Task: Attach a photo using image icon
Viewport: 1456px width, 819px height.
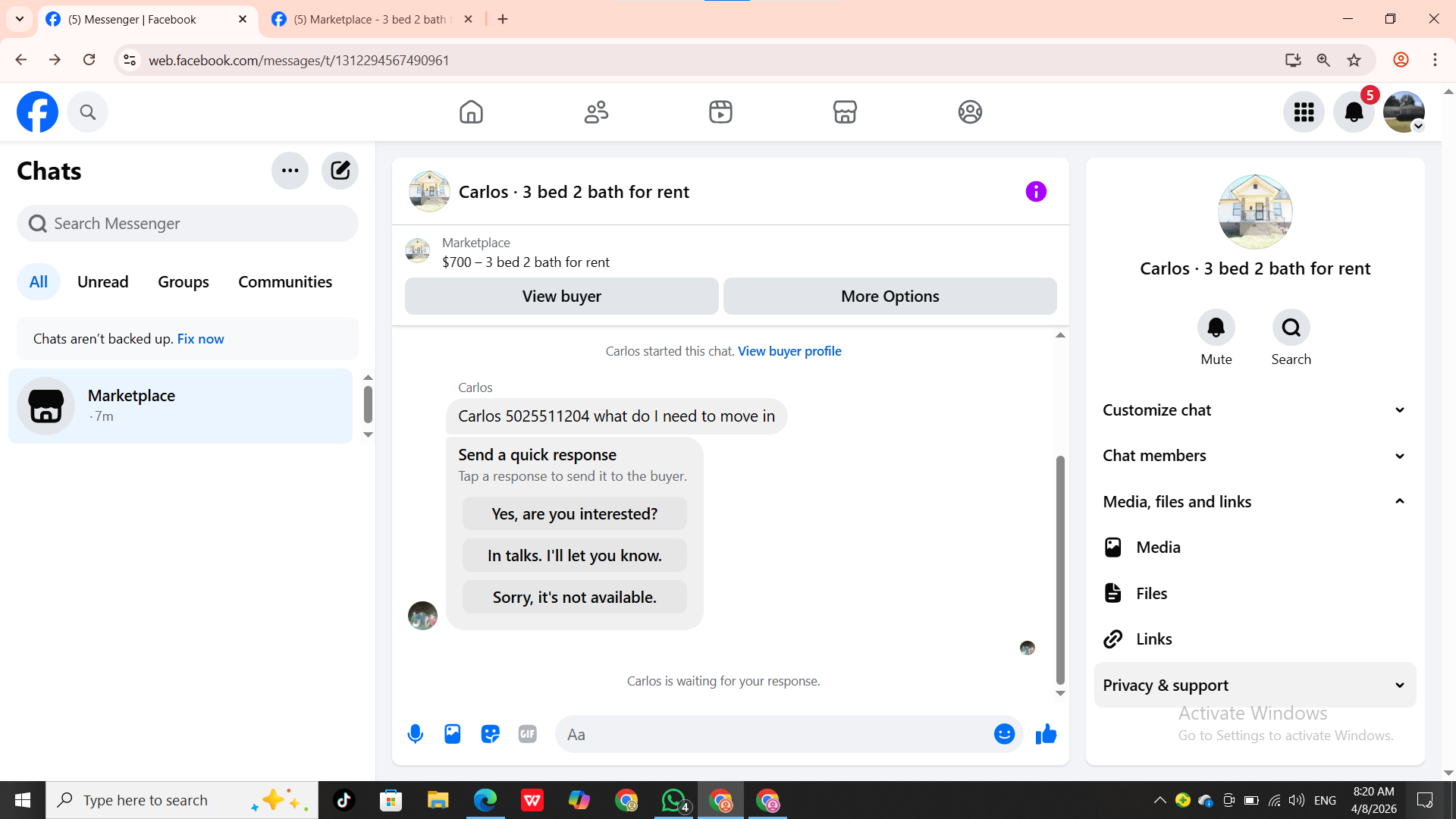Action: coord(453,734)
